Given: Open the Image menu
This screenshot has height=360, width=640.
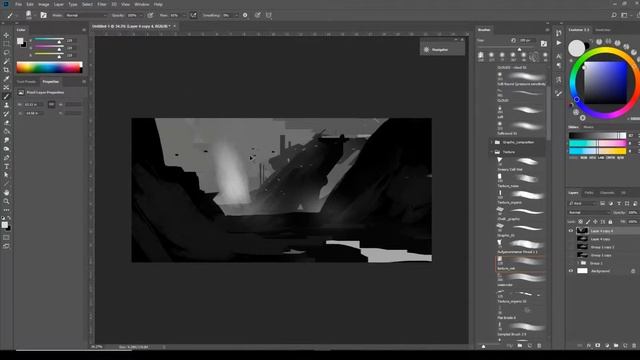Looking at the screenshot, I should (43, 4).
